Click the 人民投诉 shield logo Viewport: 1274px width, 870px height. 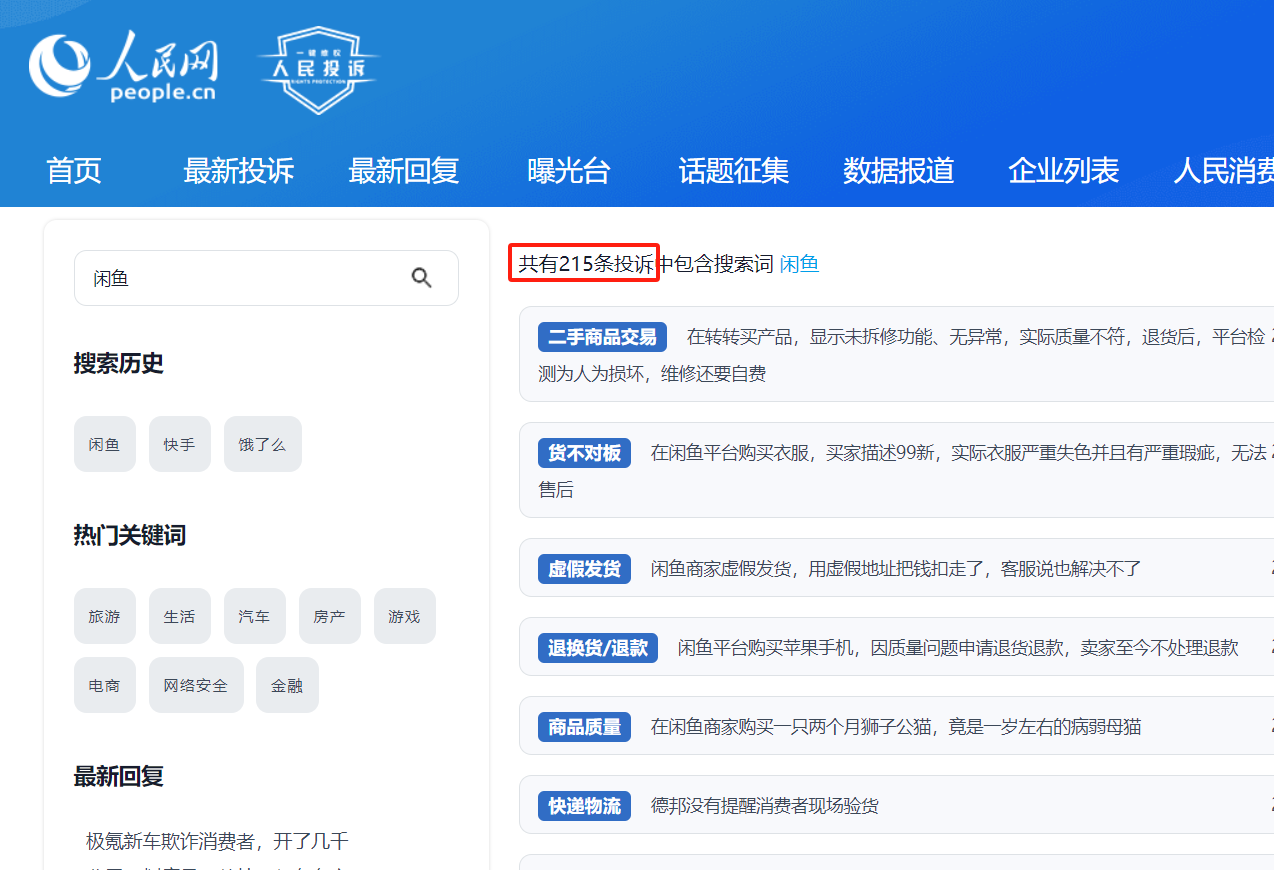point(318,70)
